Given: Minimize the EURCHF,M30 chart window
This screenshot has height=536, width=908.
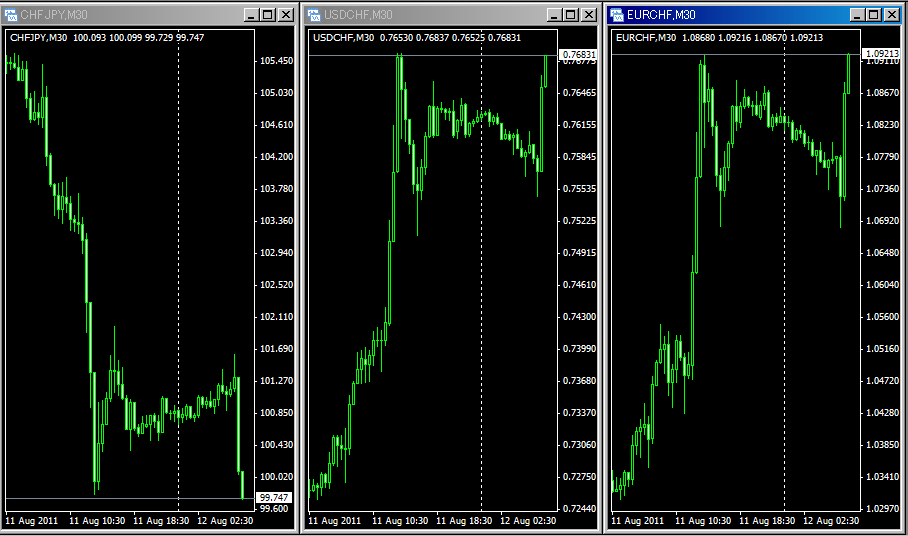Looking at the screenshot, I should pyautogui.click(x=857, y=15).
